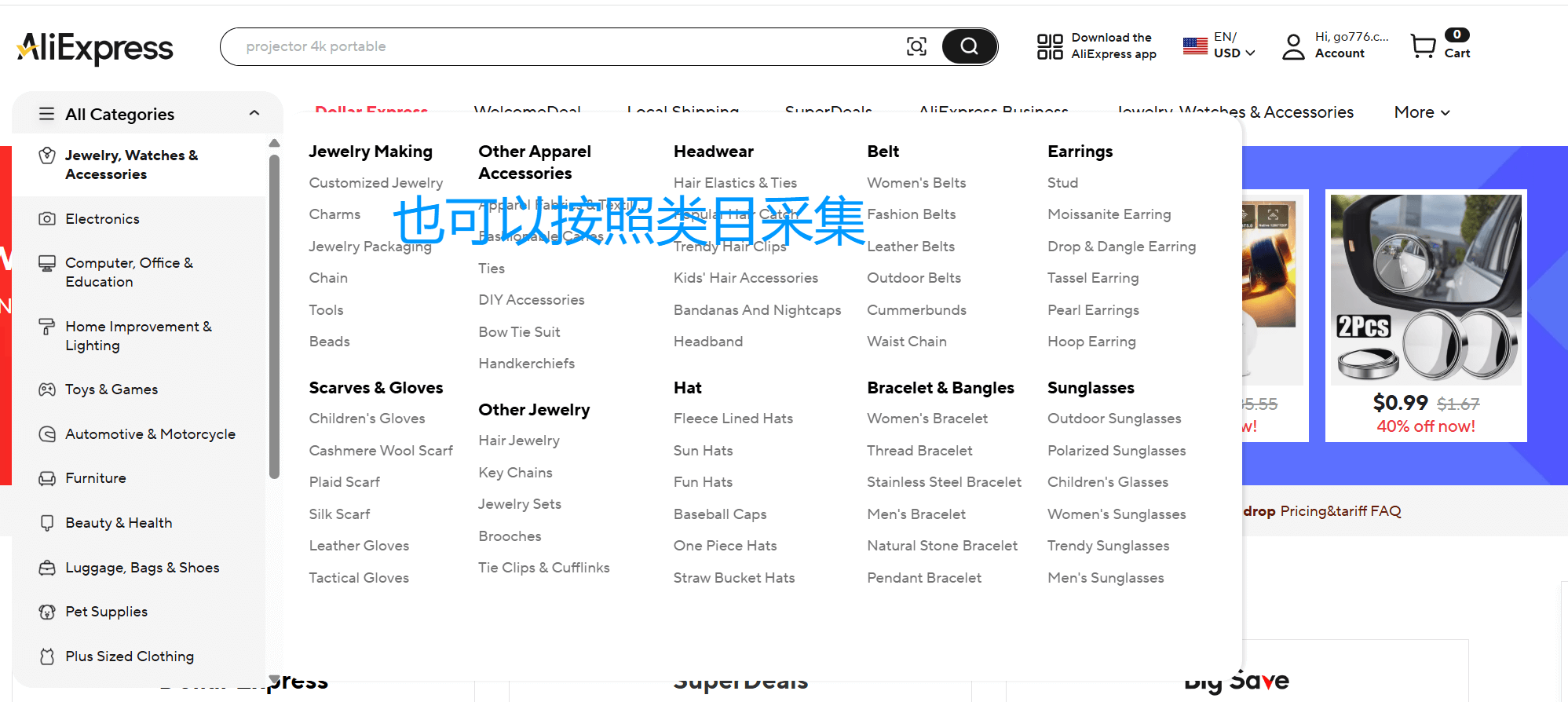Screen dimensions: 1568x702
Task: Click the Electronics camera icon
Action: click(x=47, y=219)
